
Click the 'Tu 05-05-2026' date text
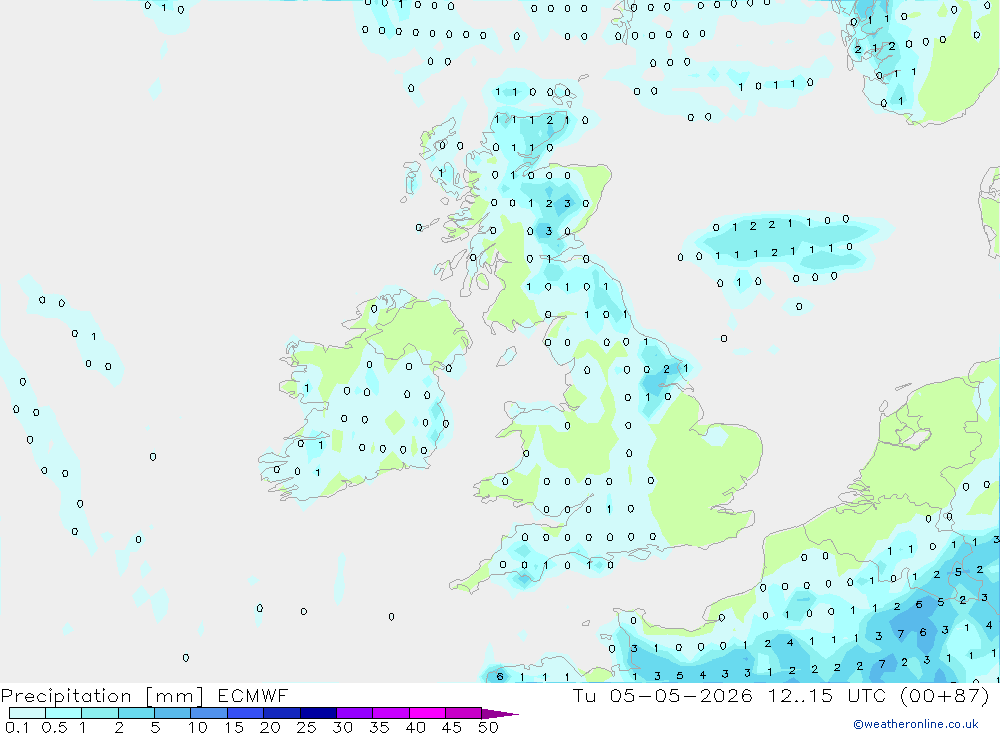663,696
